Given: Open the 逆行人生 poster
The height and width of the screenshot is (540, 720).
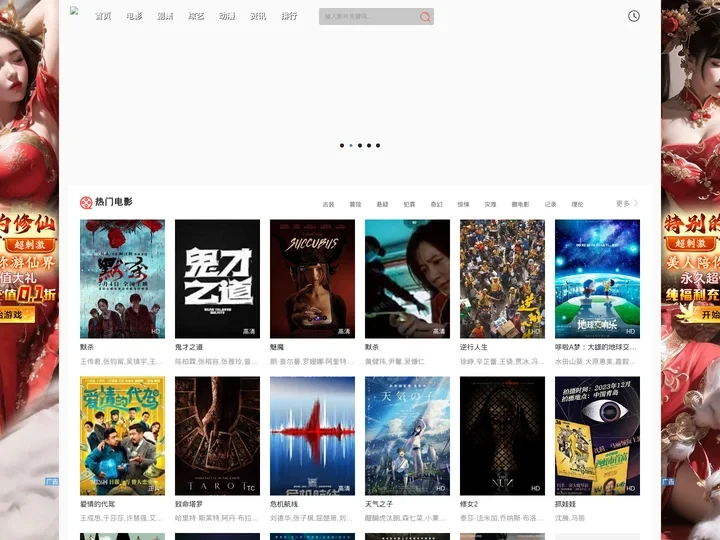Looking at the screenshot, I should coord(502,279).
